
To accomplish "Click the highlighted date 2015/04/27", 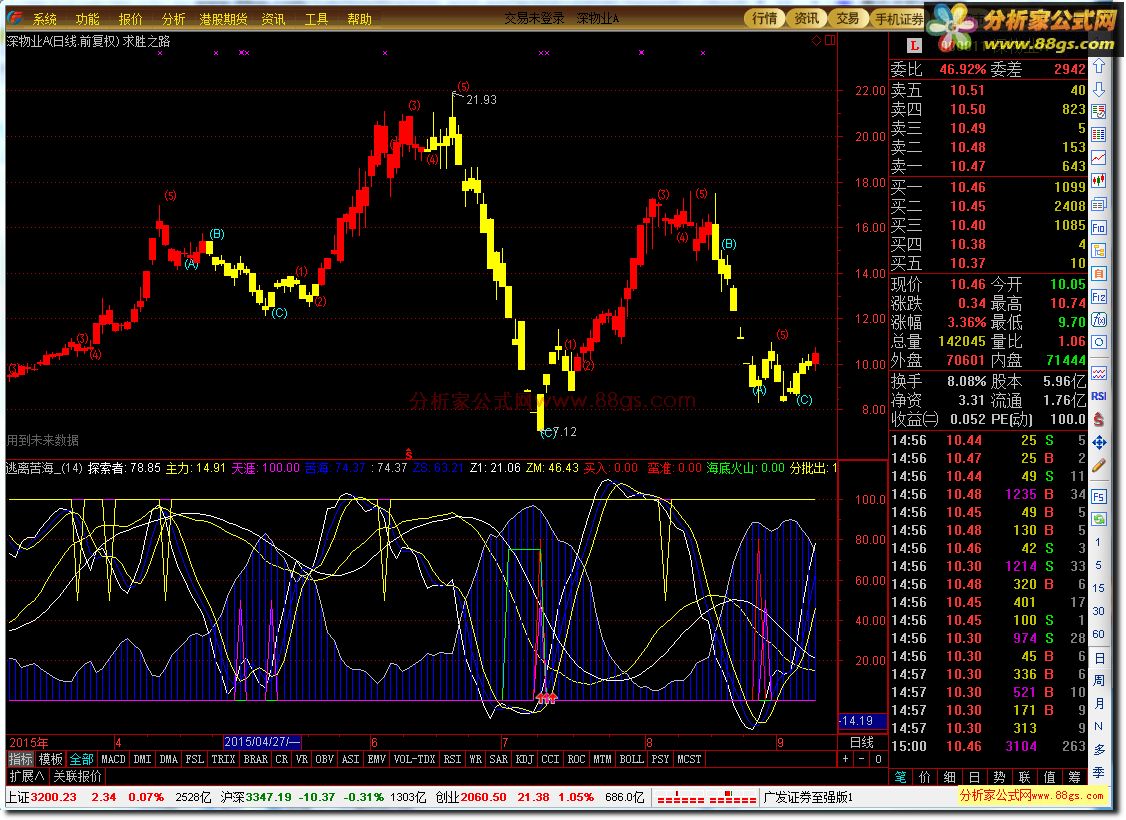I will click(262, 742).
